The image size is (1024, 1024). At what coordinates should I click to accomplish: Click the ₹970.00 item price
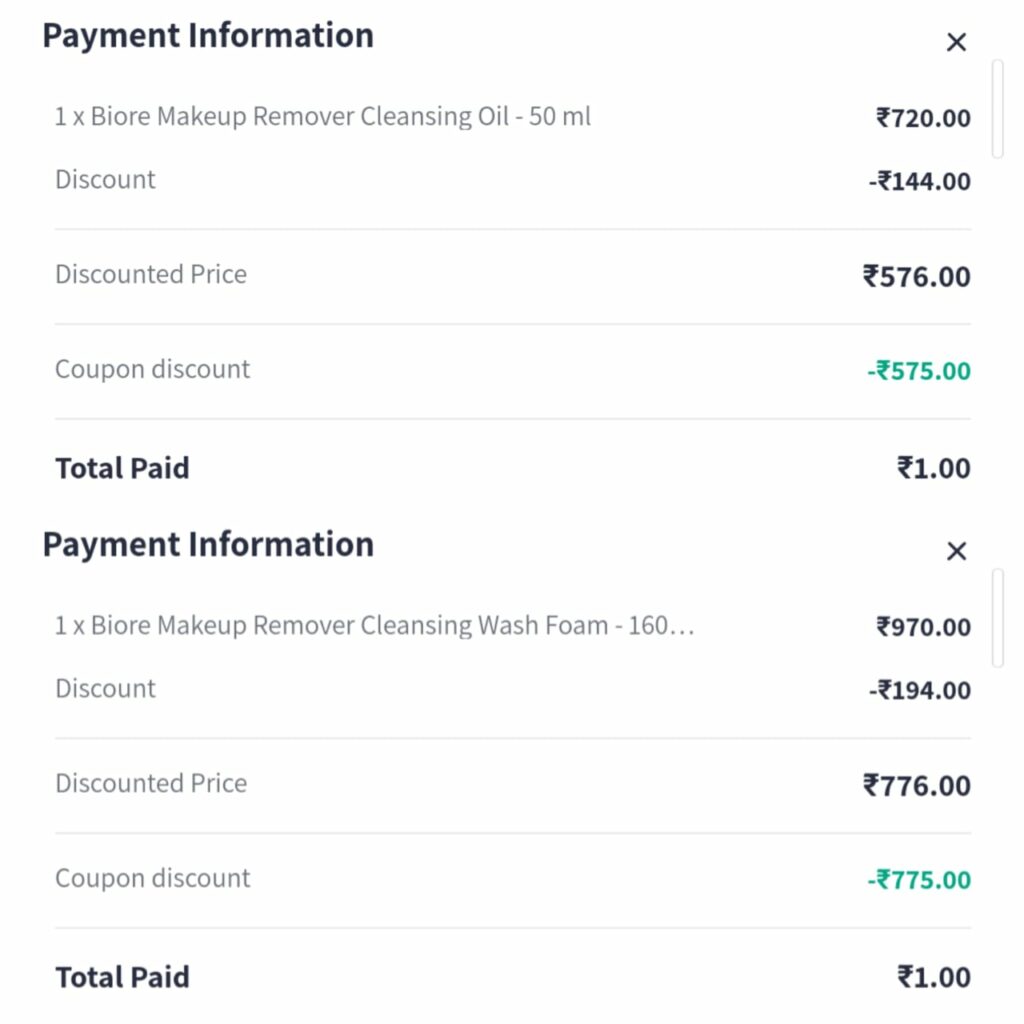tap(923, 627)
